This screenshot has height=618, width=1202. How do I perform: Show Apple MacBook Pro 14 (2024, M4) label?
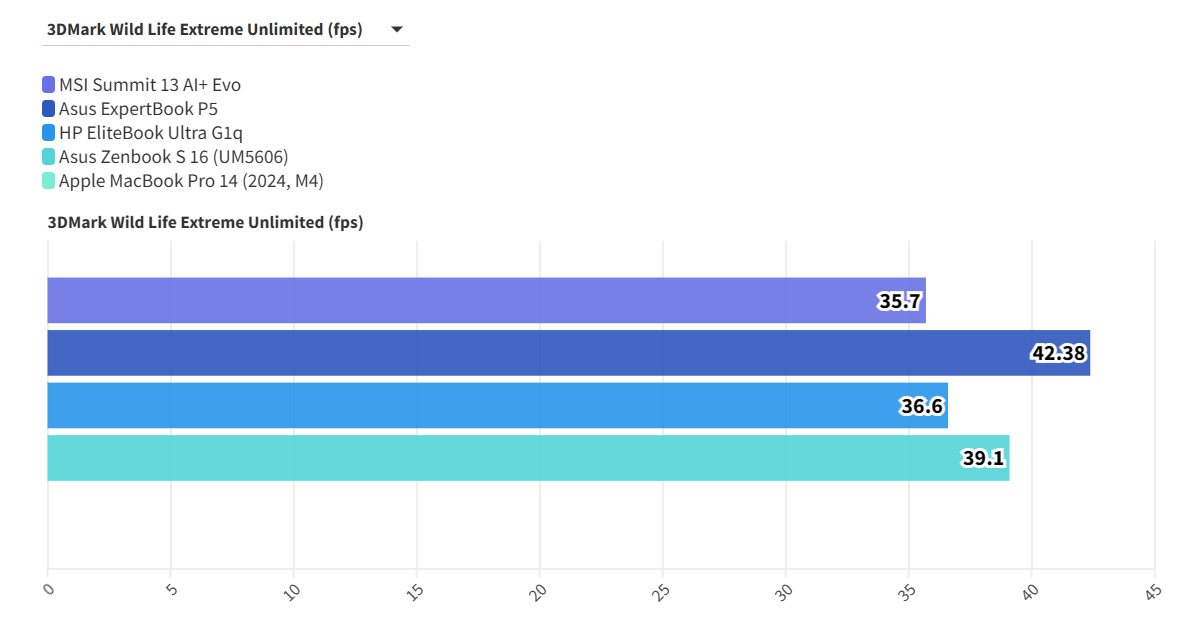coord(191,181)
